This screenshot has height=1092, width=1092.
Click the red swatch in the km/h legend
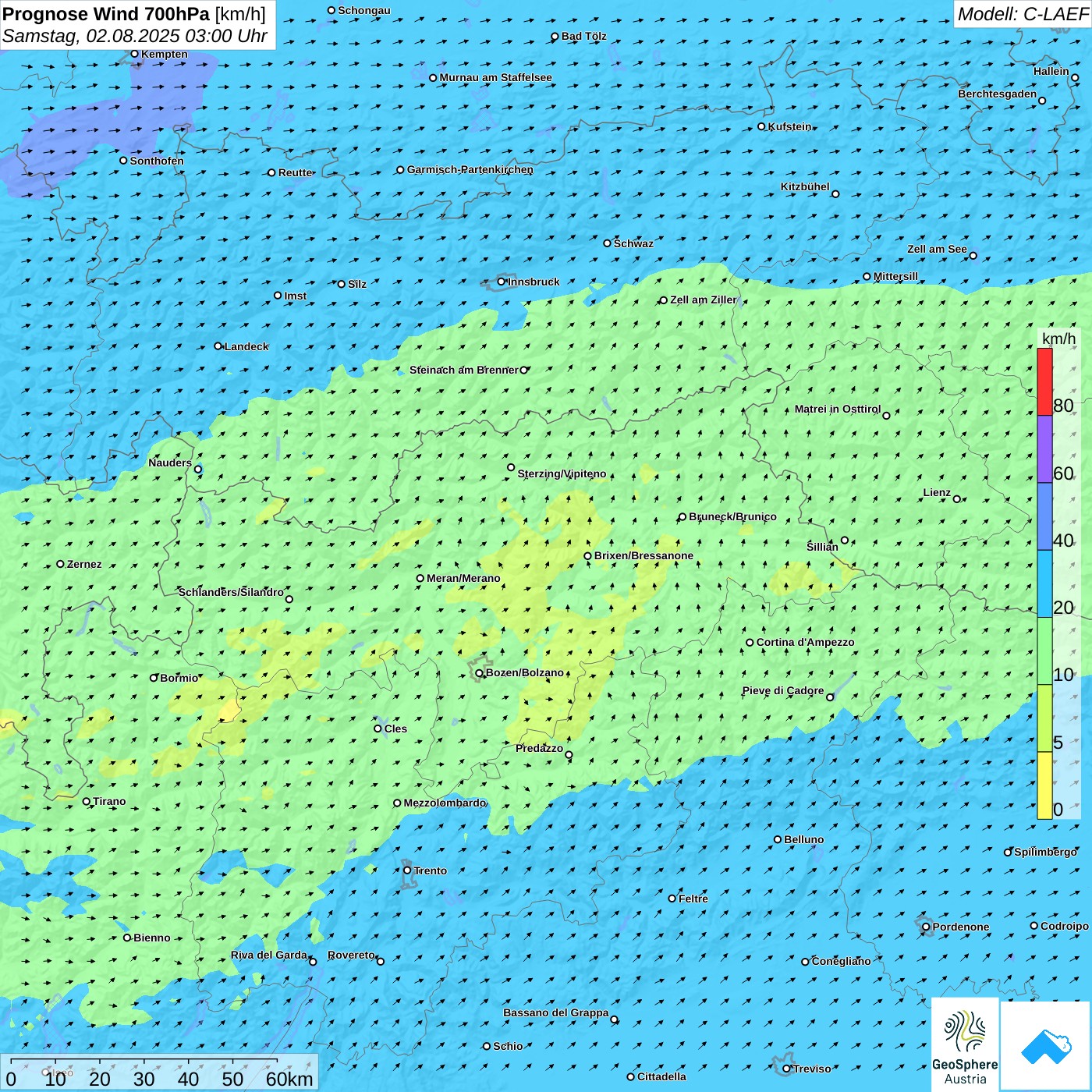[x=1044, y=381]
